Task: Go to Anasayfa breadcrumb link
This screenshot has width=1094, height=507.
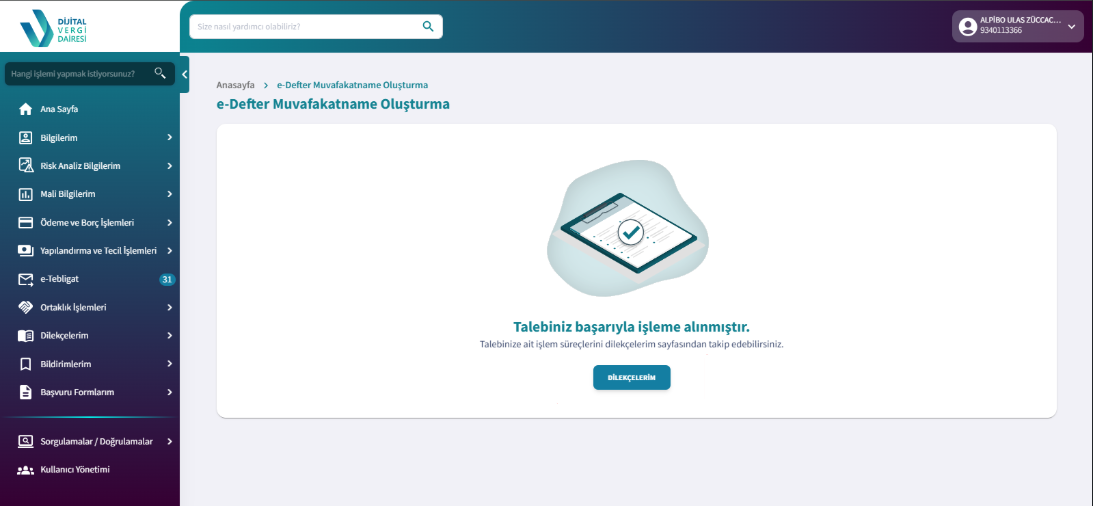Action: (x=235, y=85)
